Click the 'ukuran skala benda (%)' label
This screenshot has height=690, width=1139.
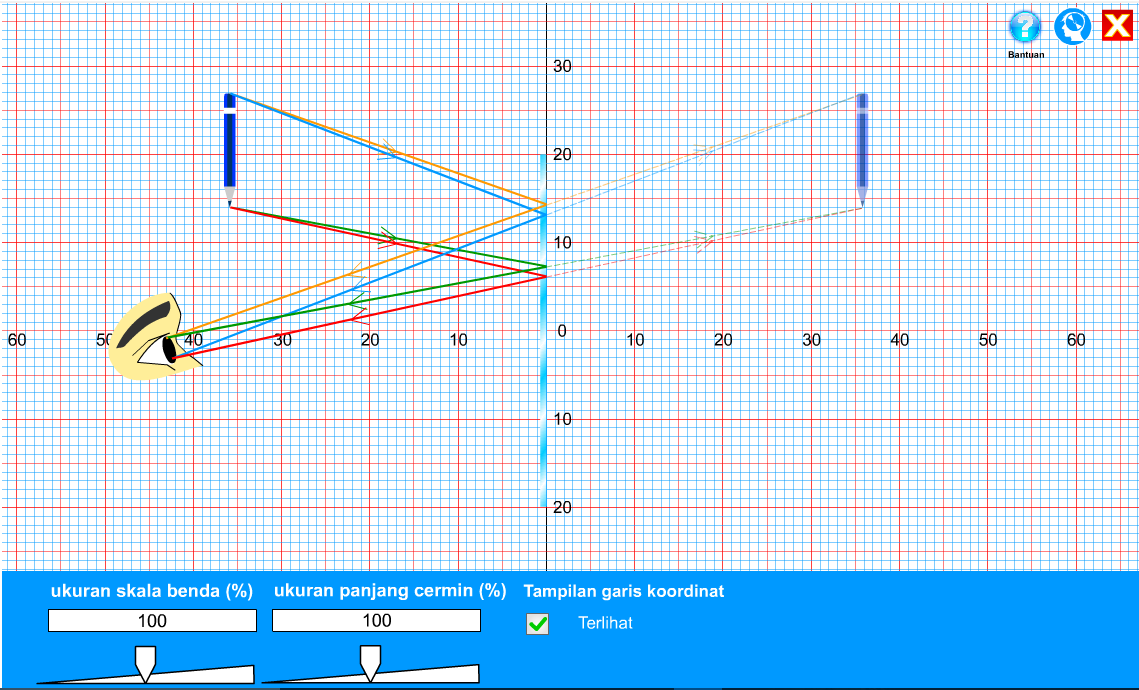152,590
